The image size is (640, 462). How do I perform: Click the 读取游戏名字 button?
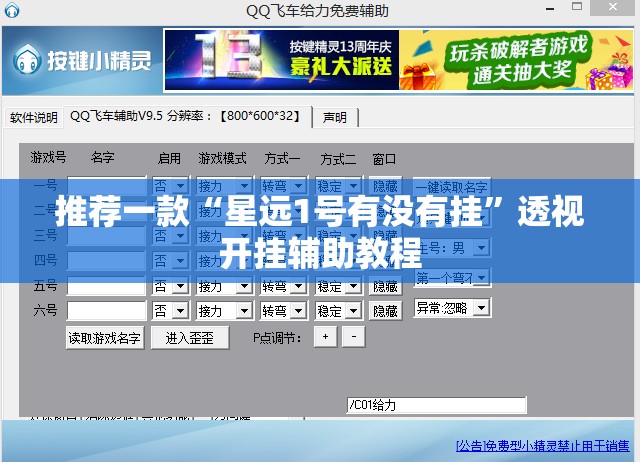coord(105,338)
